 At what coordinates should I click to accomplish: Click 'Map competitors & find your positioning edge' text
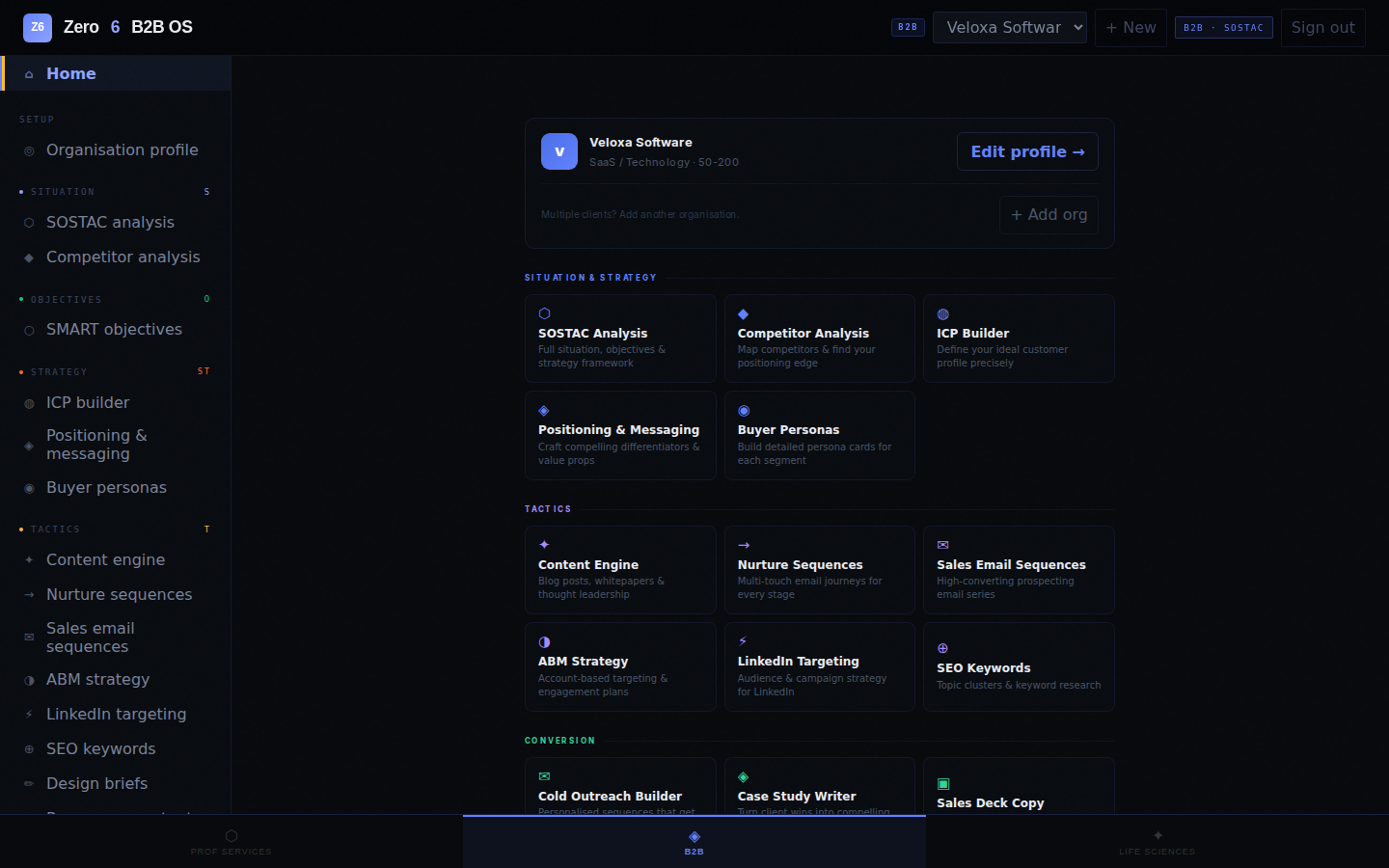[x=806, y=356]
